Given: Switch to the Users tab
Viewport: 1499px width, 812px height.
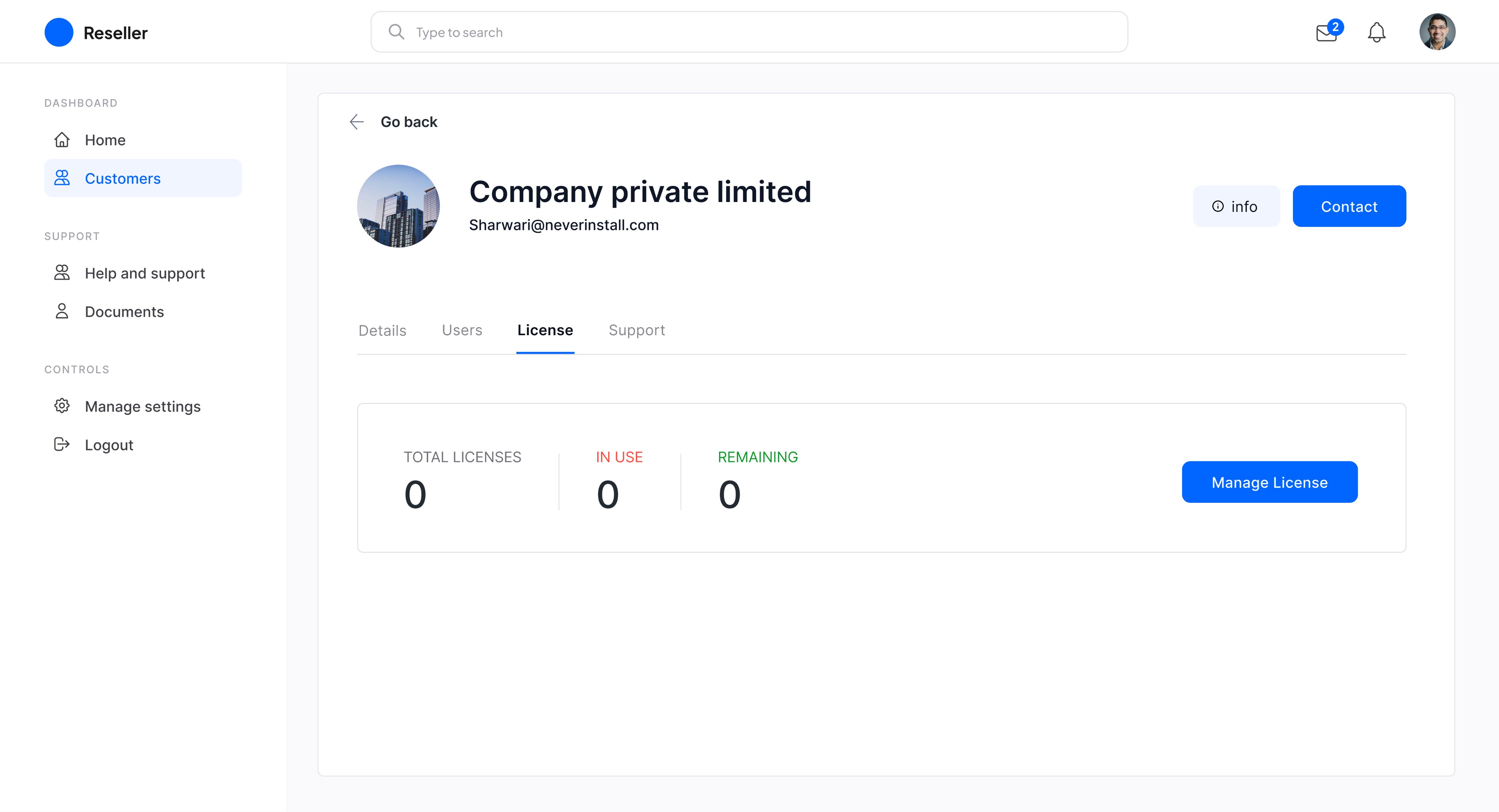Looking at the screenshot, I should (462, 330).
